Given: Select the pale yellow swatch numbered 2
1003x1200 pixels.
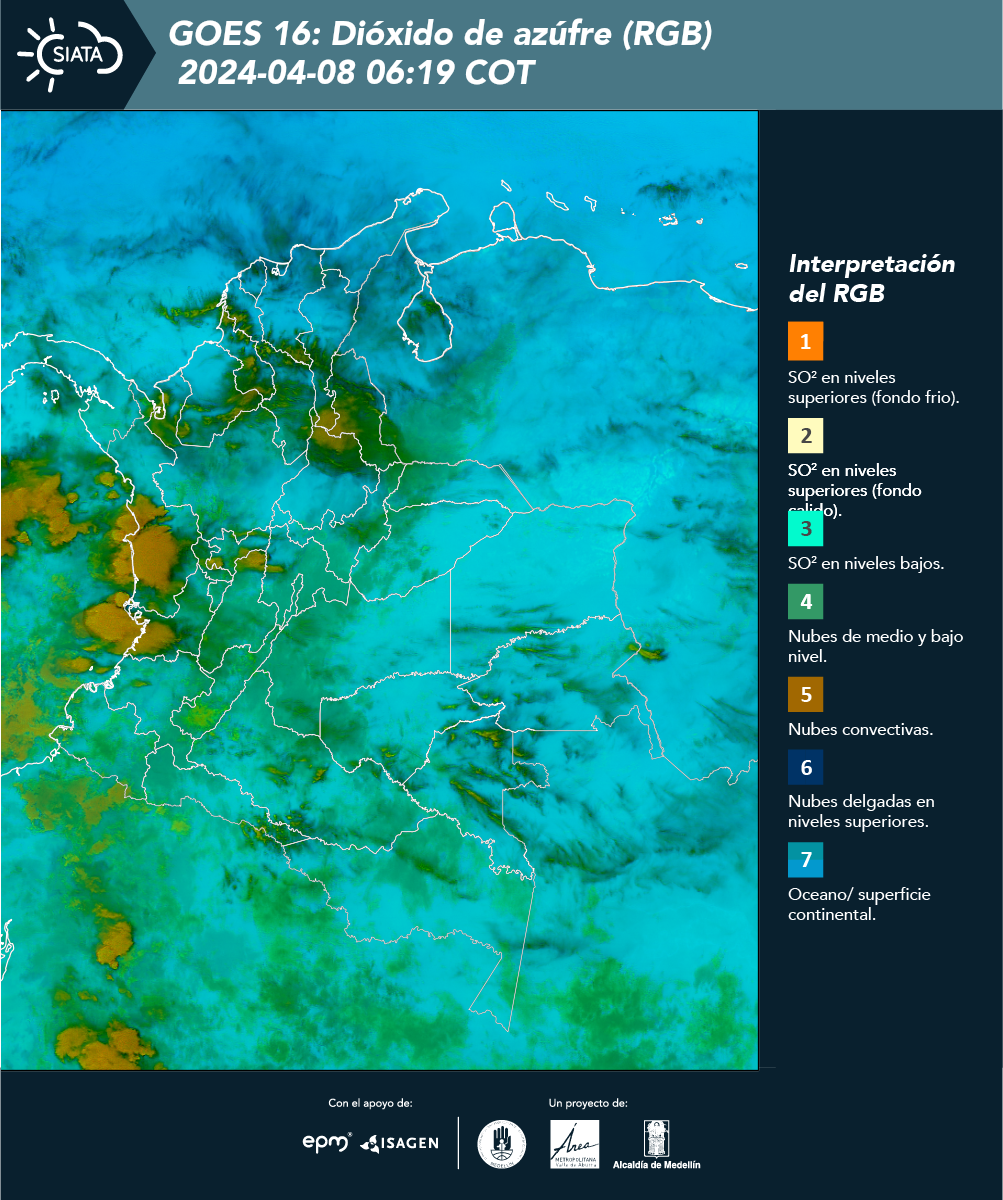Looking at the screenshot, I should [805, 435].
